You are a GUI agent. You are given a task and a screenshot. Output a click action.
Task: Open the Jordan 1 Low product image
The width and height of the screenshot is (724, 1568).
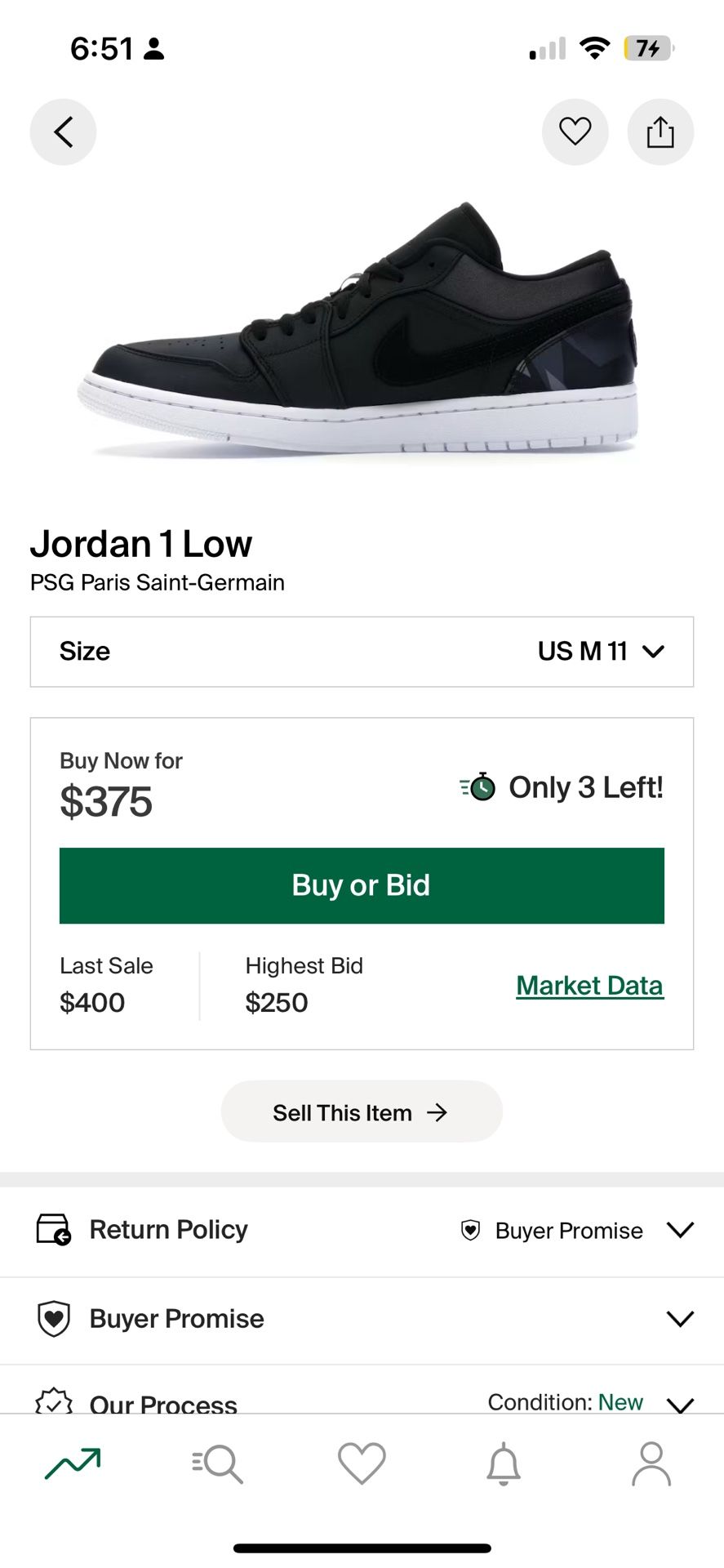tap(362, 331)
